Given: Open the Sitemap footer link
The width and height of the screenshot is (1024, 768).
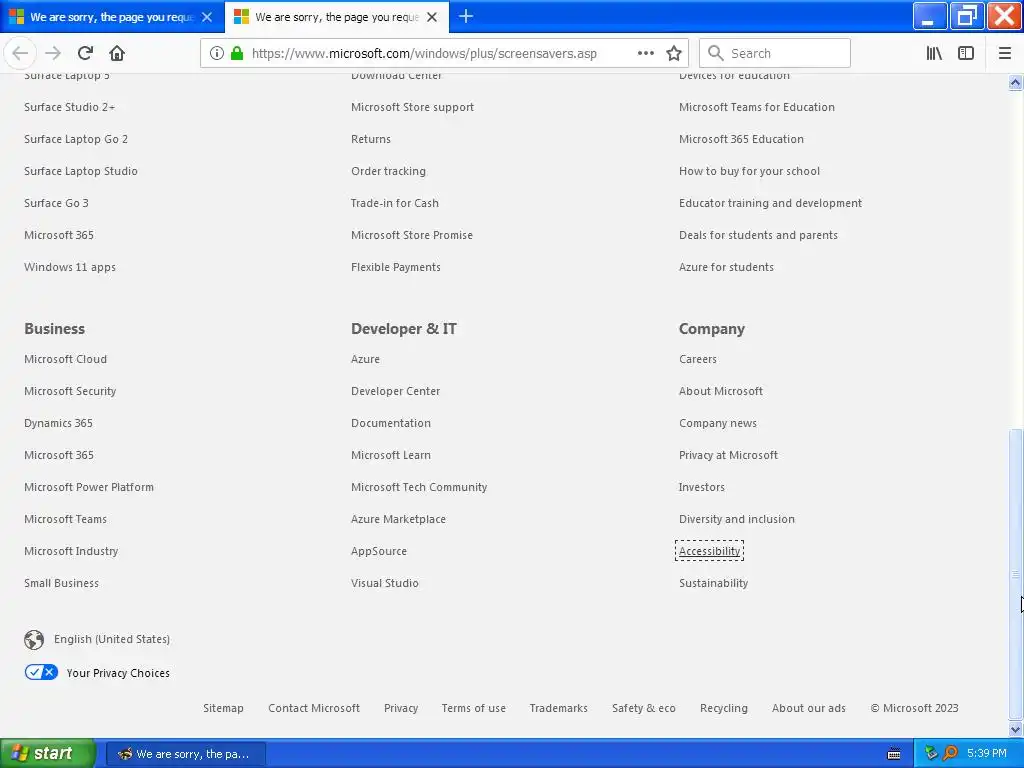Looking at the screenshot, I should pyautogui.click(x=223, y=708).
